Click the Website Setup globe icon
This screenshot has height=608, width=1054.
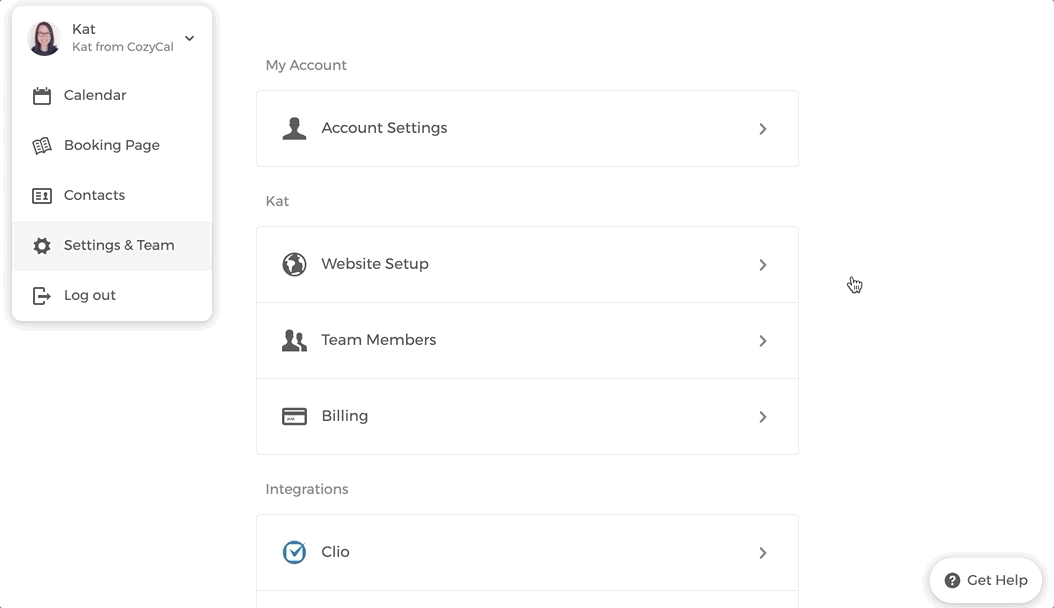294,265
